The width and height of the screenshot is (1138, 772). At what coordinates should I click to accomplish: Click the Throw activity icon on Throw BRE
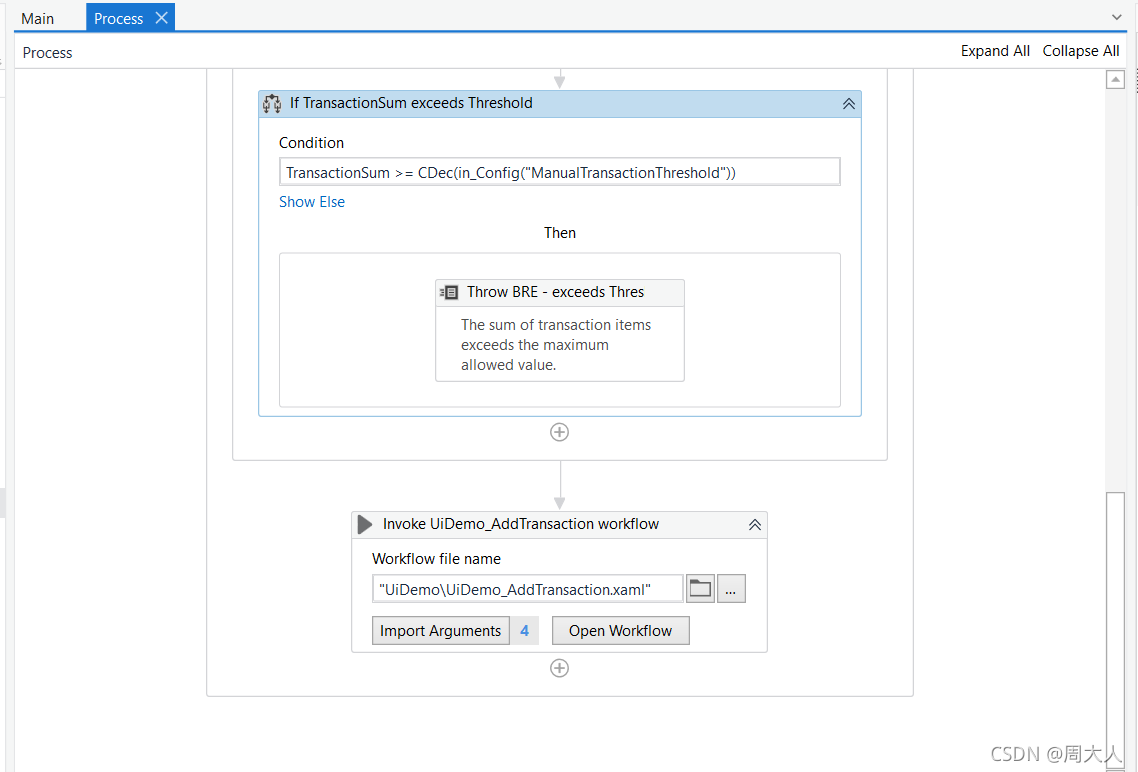click(x=448, y=292)
